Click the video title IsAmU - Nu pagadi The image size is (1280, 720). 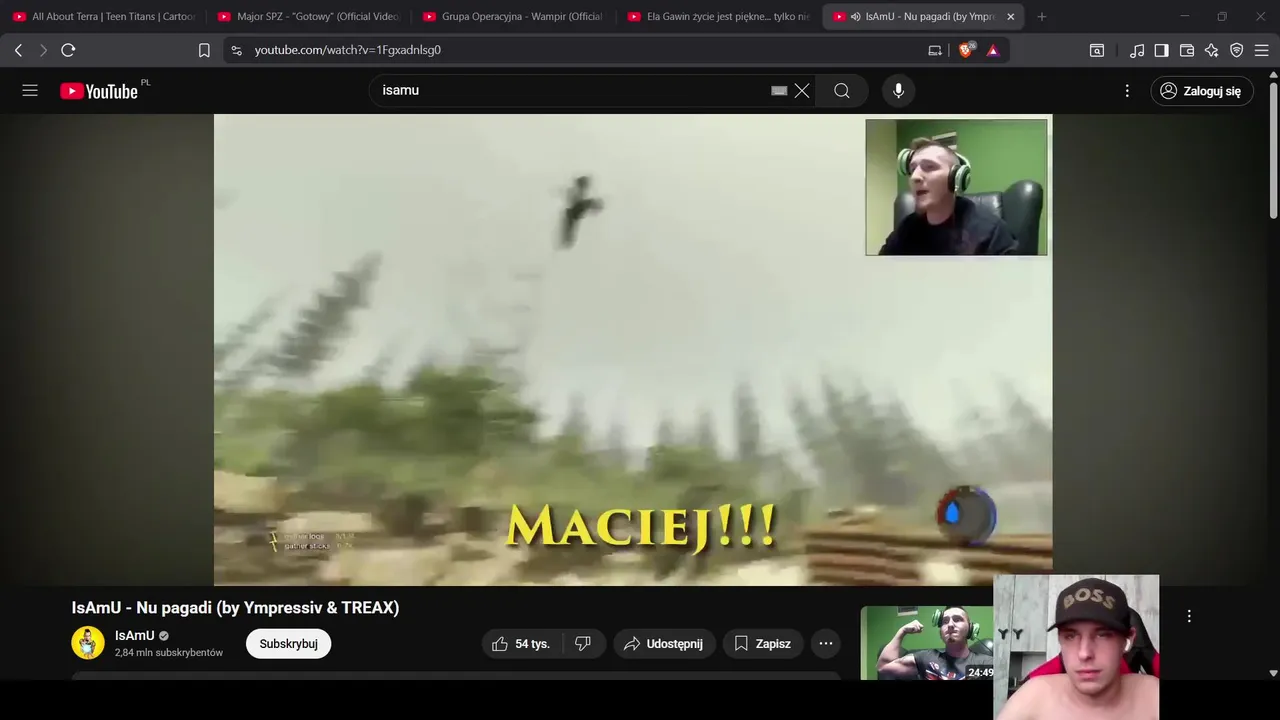tap(235, 608)
